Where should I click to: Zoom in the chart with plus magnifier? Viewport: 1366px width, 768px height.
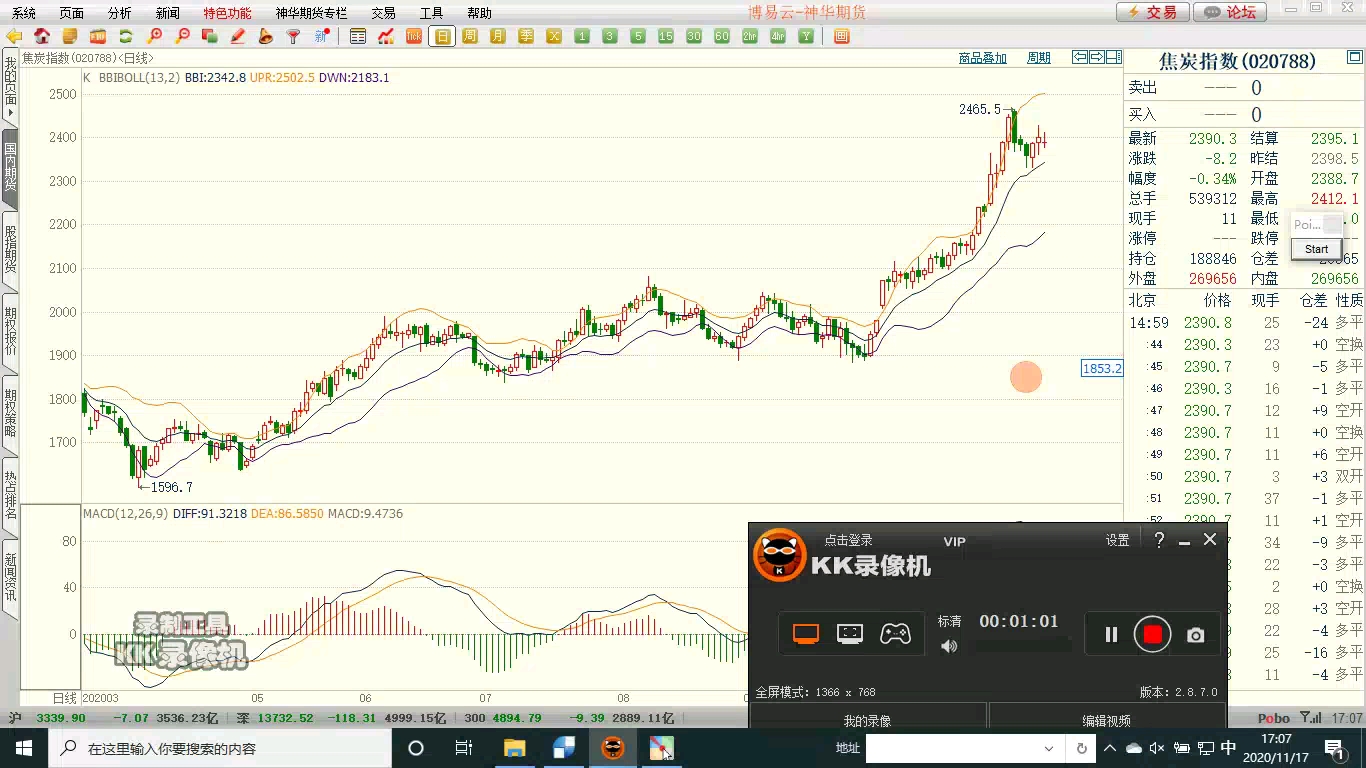click(154, 36)
